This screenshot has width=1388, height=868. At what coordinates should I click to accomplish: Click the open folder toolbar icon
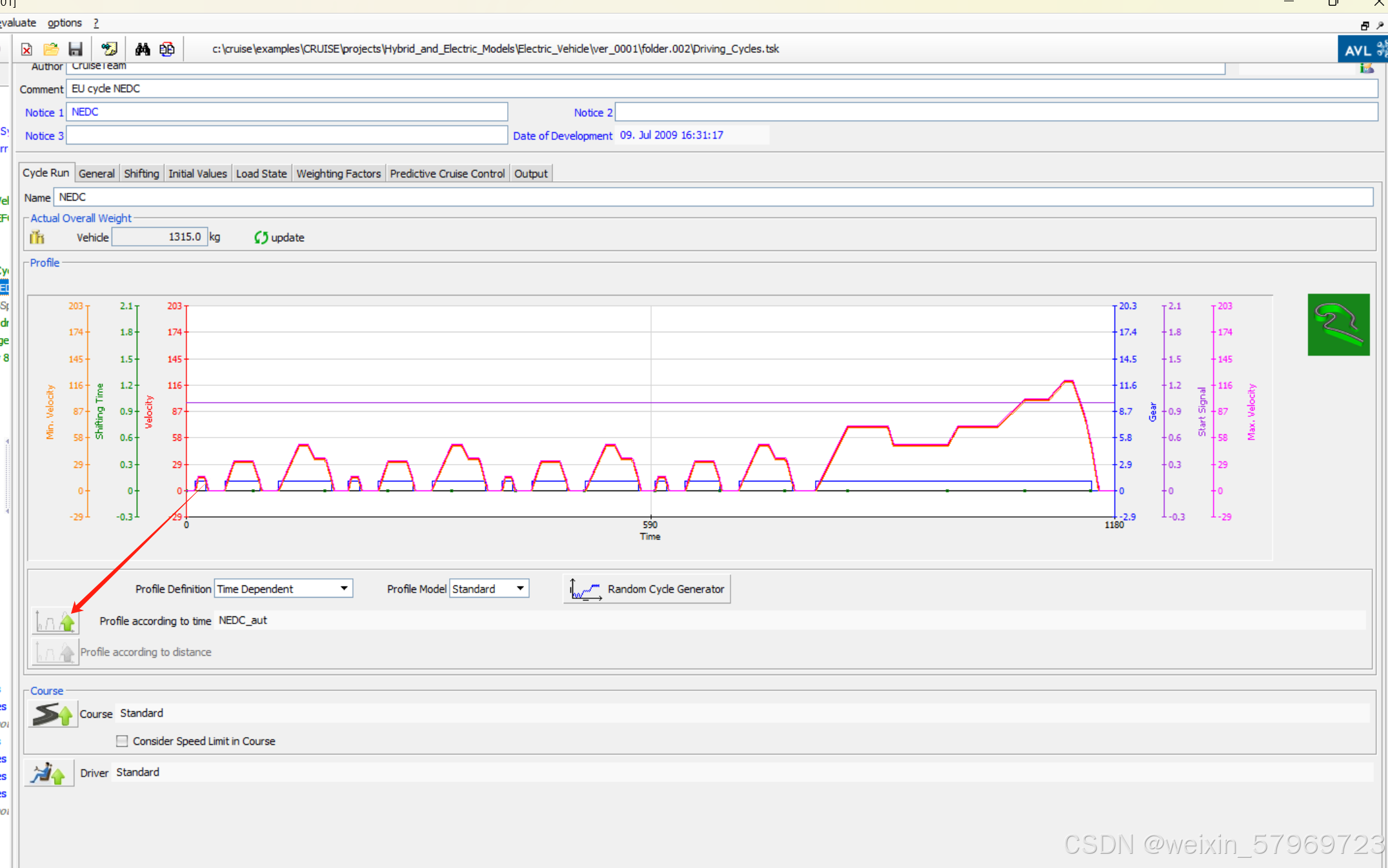click(x=51, y=49)
